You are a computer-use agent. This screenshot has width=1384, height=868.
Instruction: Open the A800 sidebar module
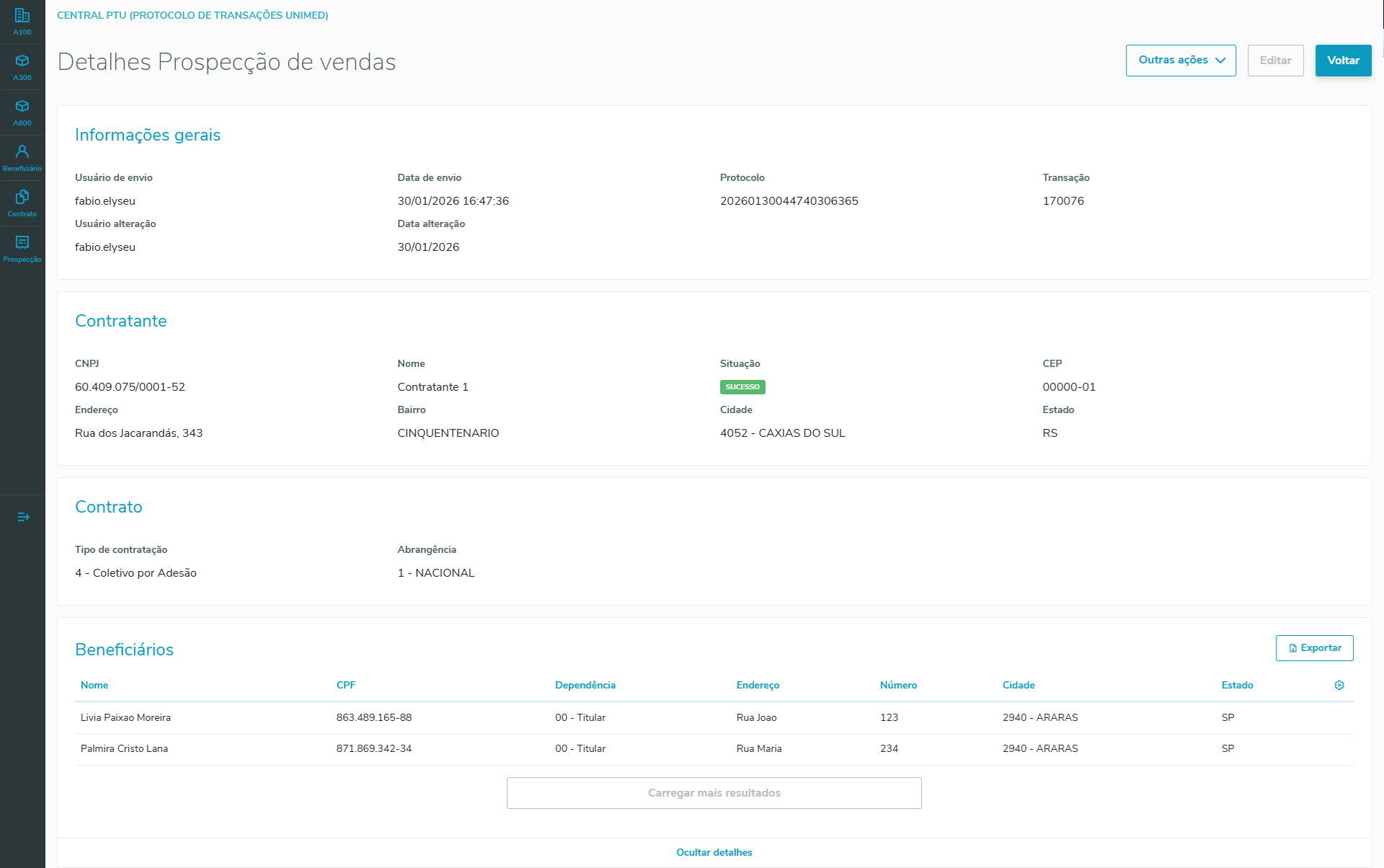click(22, 112)
